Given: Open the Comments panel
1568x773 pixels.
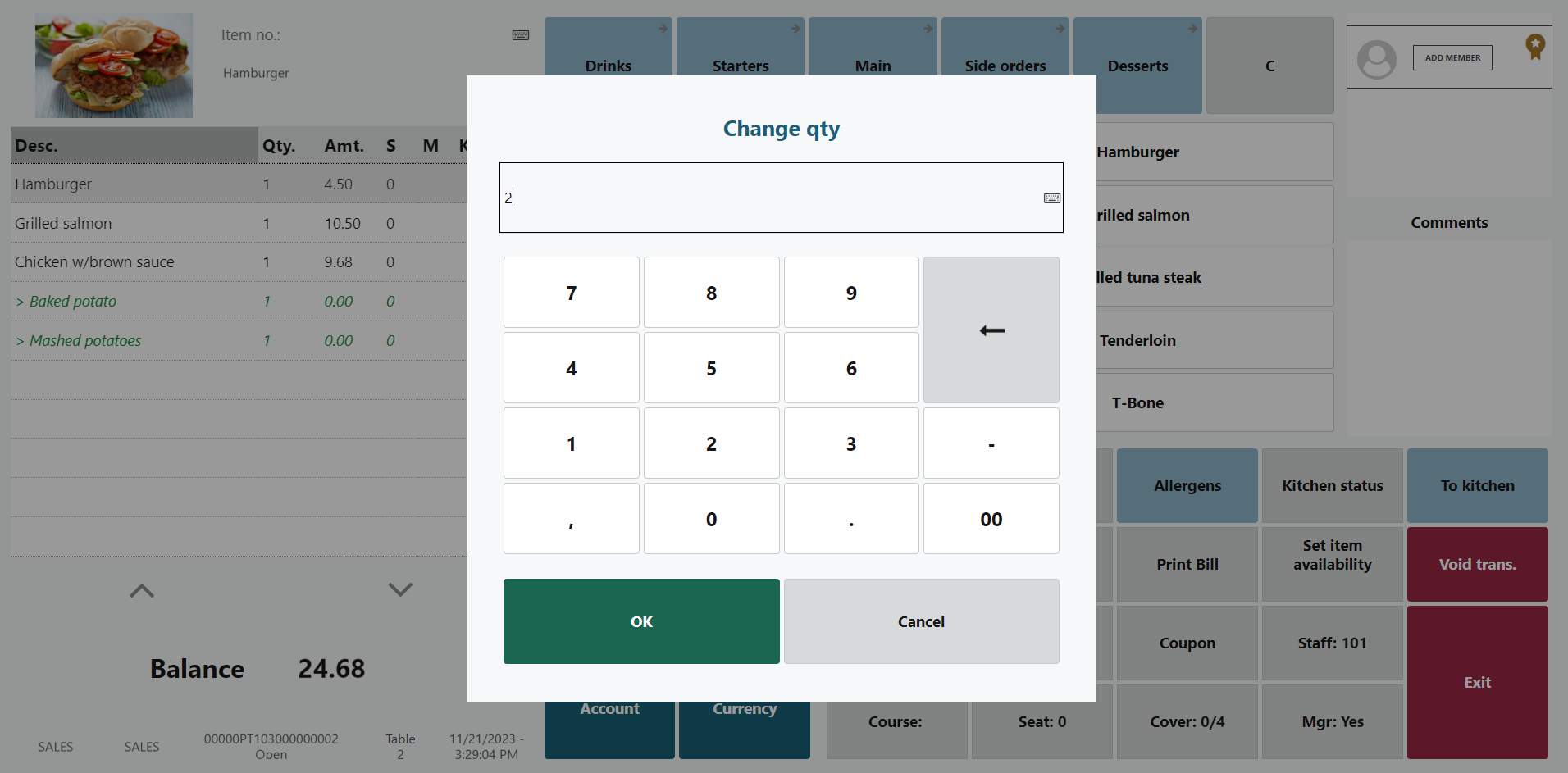Looking at the screenshot, I should point(1449,222).
